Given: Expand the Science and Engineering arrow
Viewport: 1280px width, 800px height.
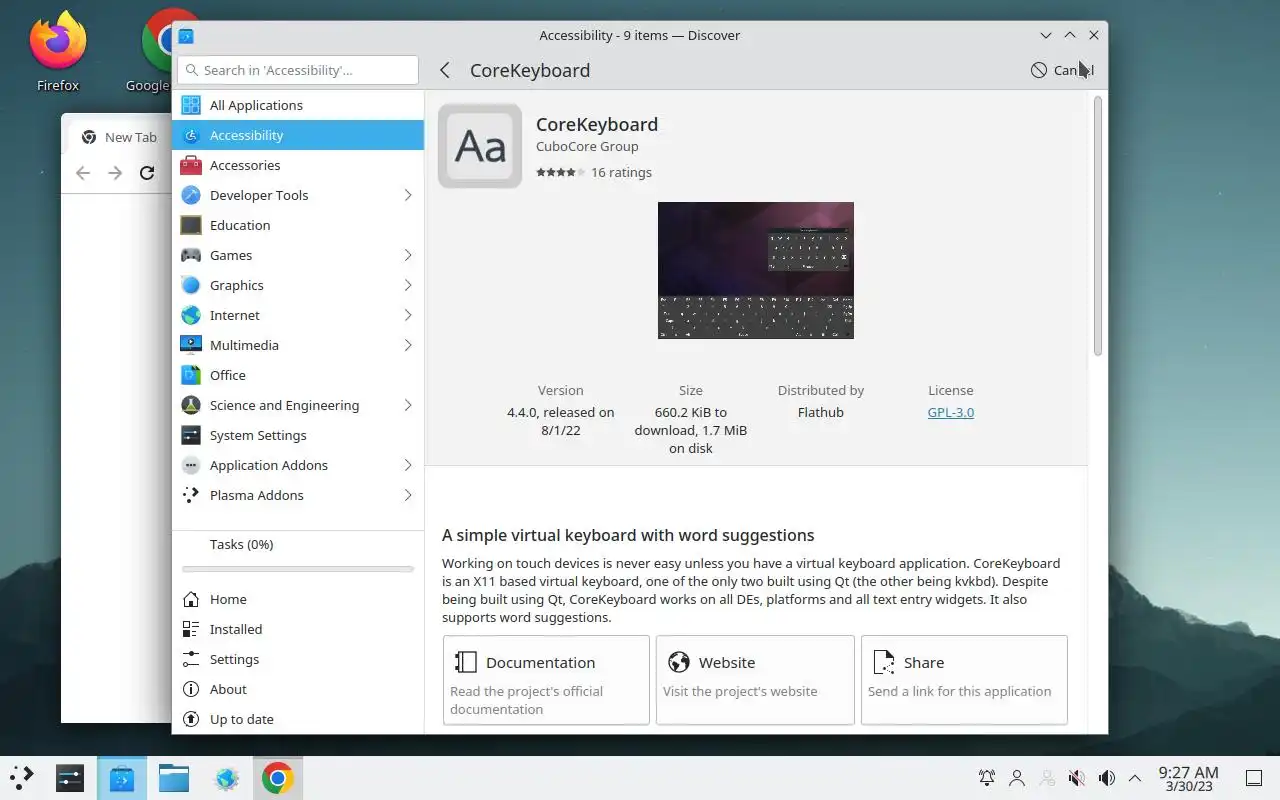Looking at the screenshot, I should click(x=408, y=405).
